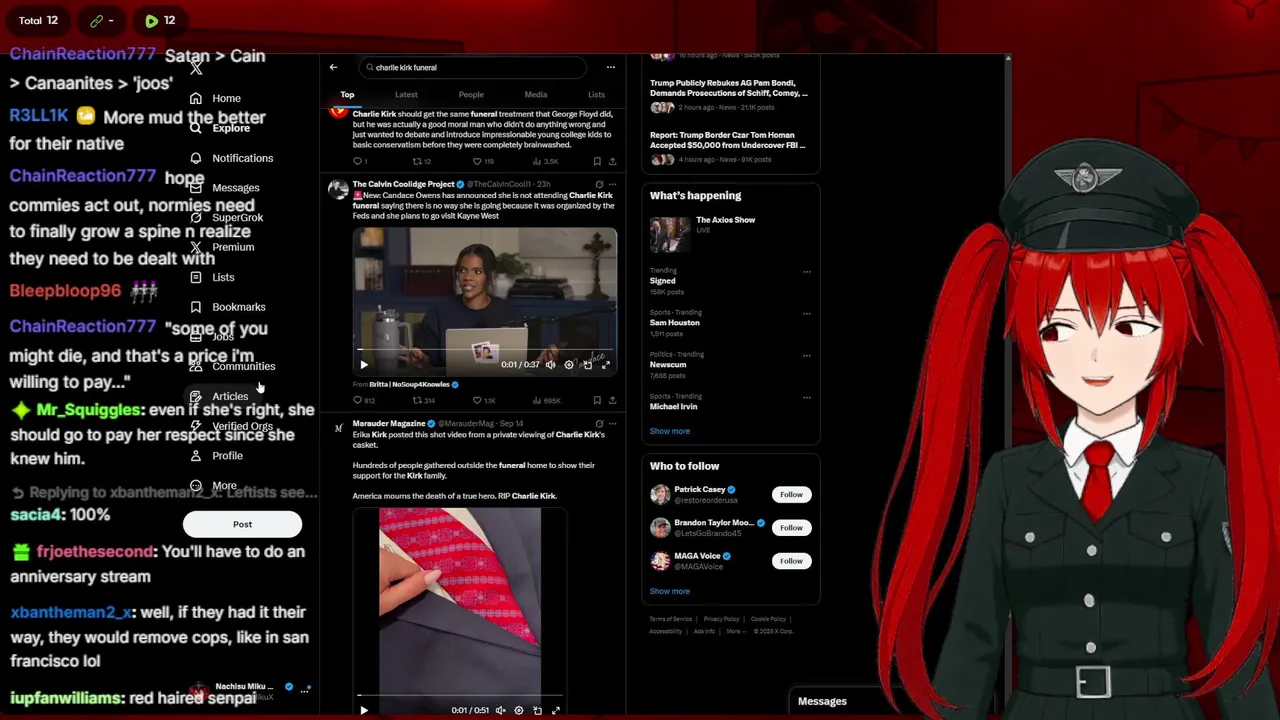This screenshot has height=720, width=1280.
Task: Unmute the Marauder Magazine video
Action: coord(500,710)
